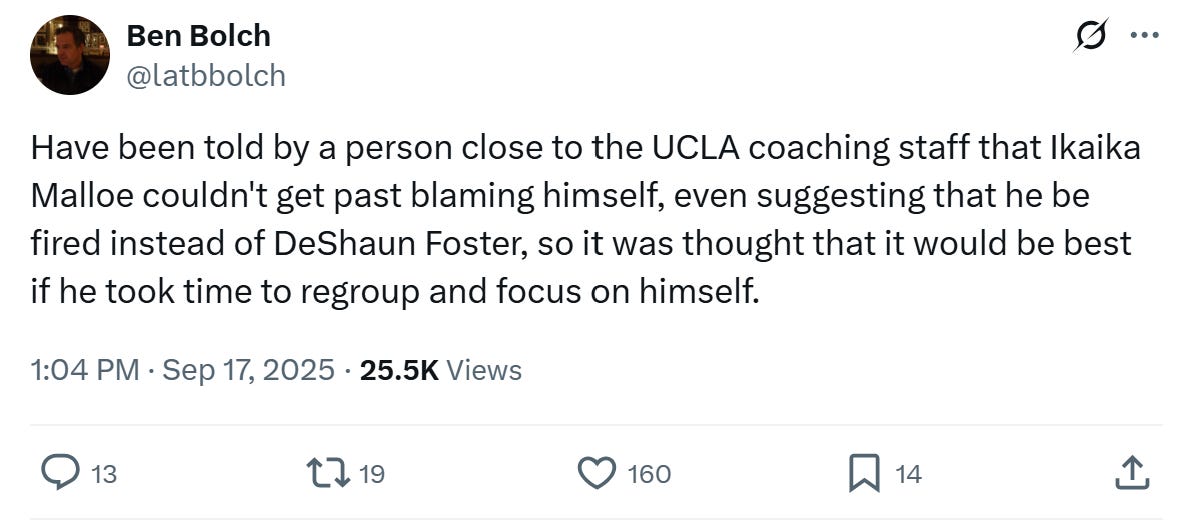1188x530 pixels.
Task: Click the Ben Bolch display name
Action: click(198, 36)
